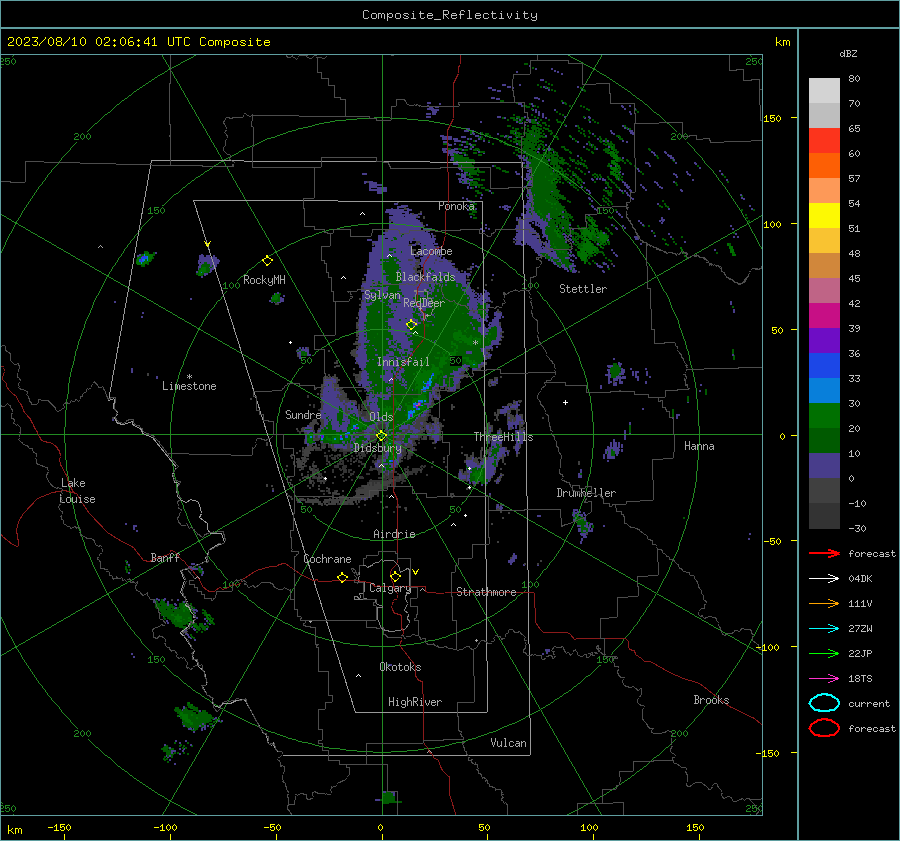
Task: Click the red forecast arrow in the legend
Action: pos(824,553)
